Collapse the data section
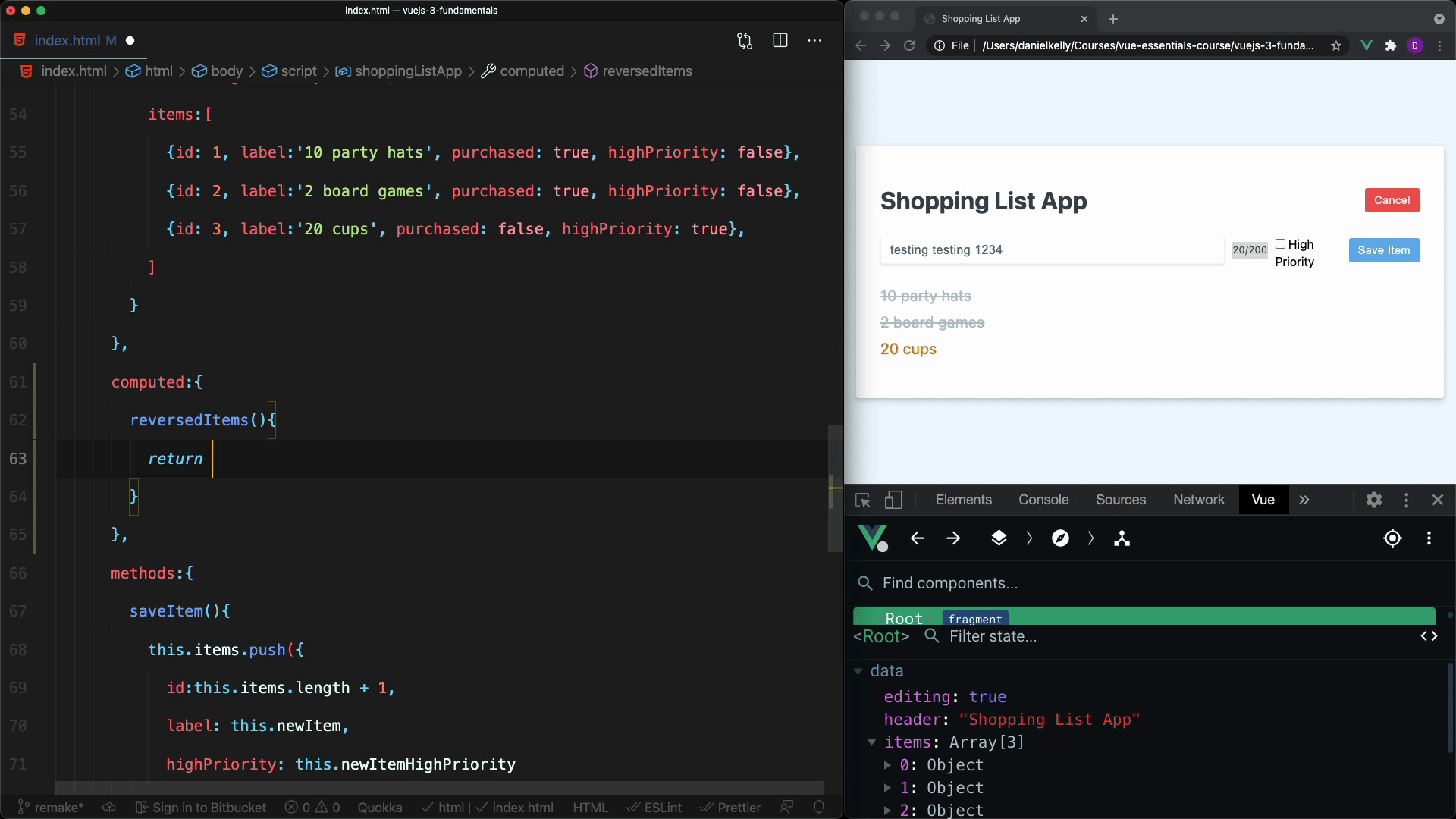Image resolution: width=1456 pixels, height=819 pixels. point(858,671)
